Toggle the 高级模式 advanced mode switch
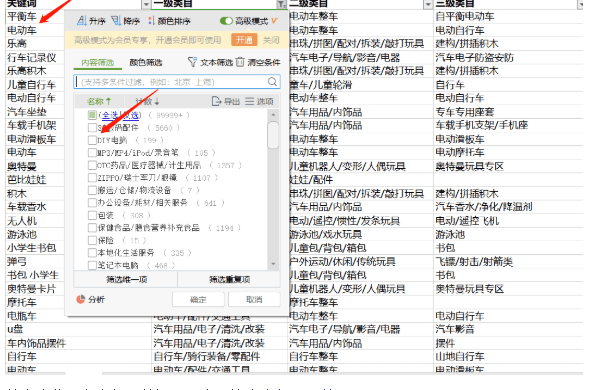This screenshot has width=590, height=390. [226, 21]
